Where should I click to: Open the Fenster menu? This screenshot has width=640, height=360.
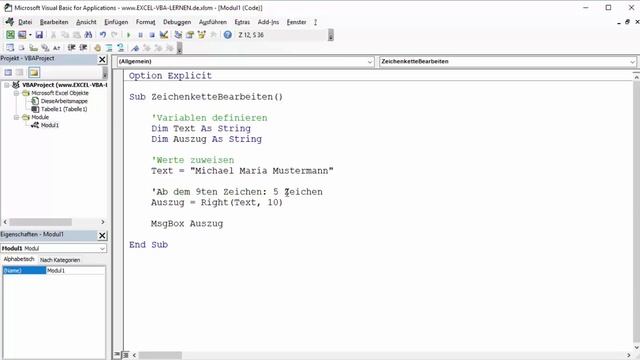point(296,22)
